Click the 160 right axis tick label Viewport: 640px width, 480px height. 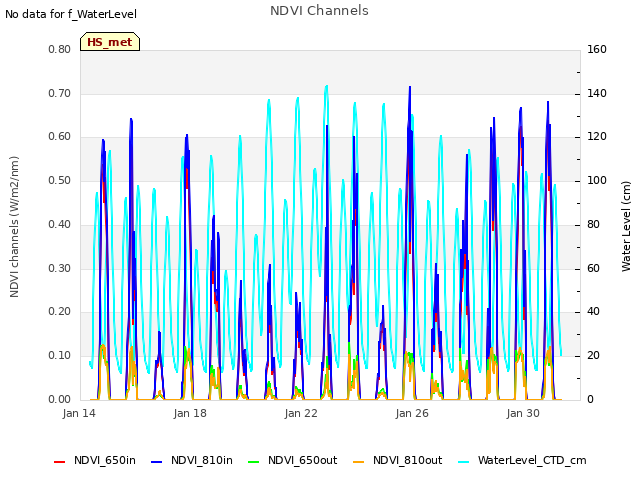tap(597, 50)
